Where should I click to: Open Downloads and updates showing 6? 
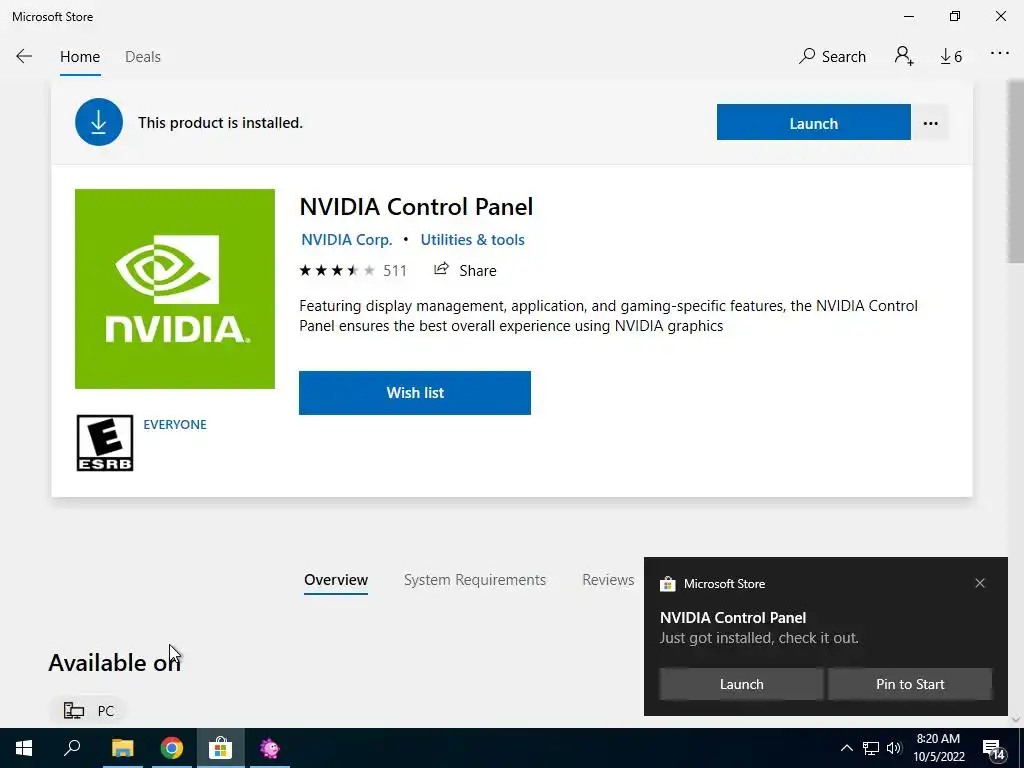pos(951,56)
